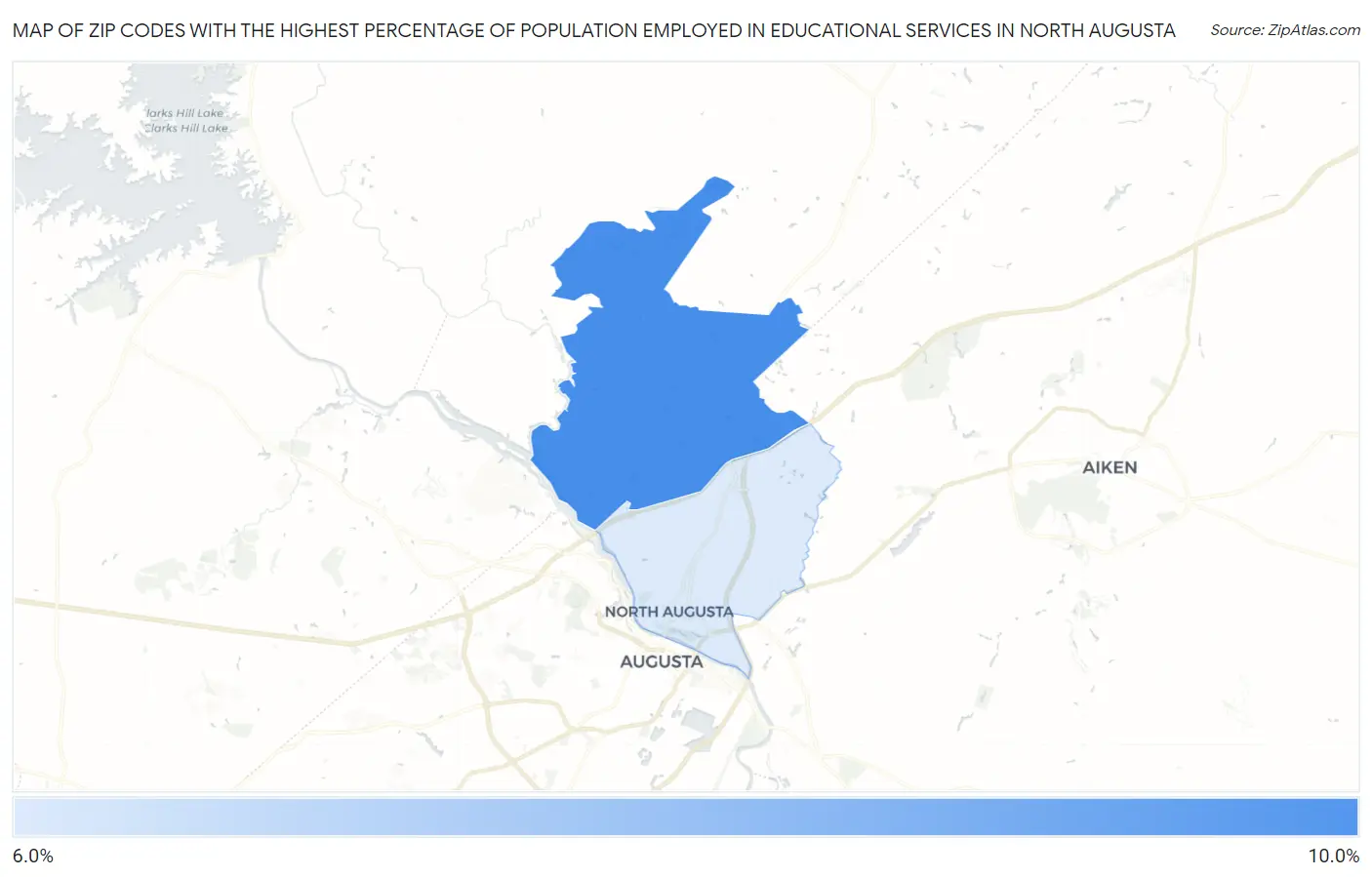Click the NORTH AUGUSTA map label

(x=668, y=612)
